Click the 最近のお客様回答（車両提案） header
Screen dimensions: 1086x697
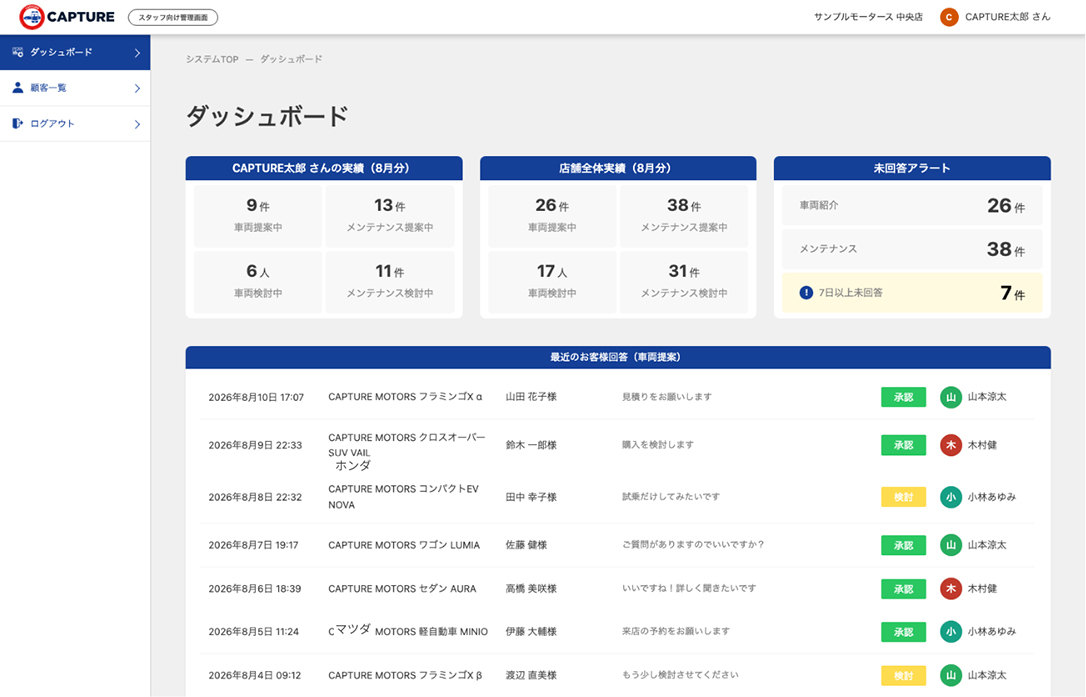(618, 358)
